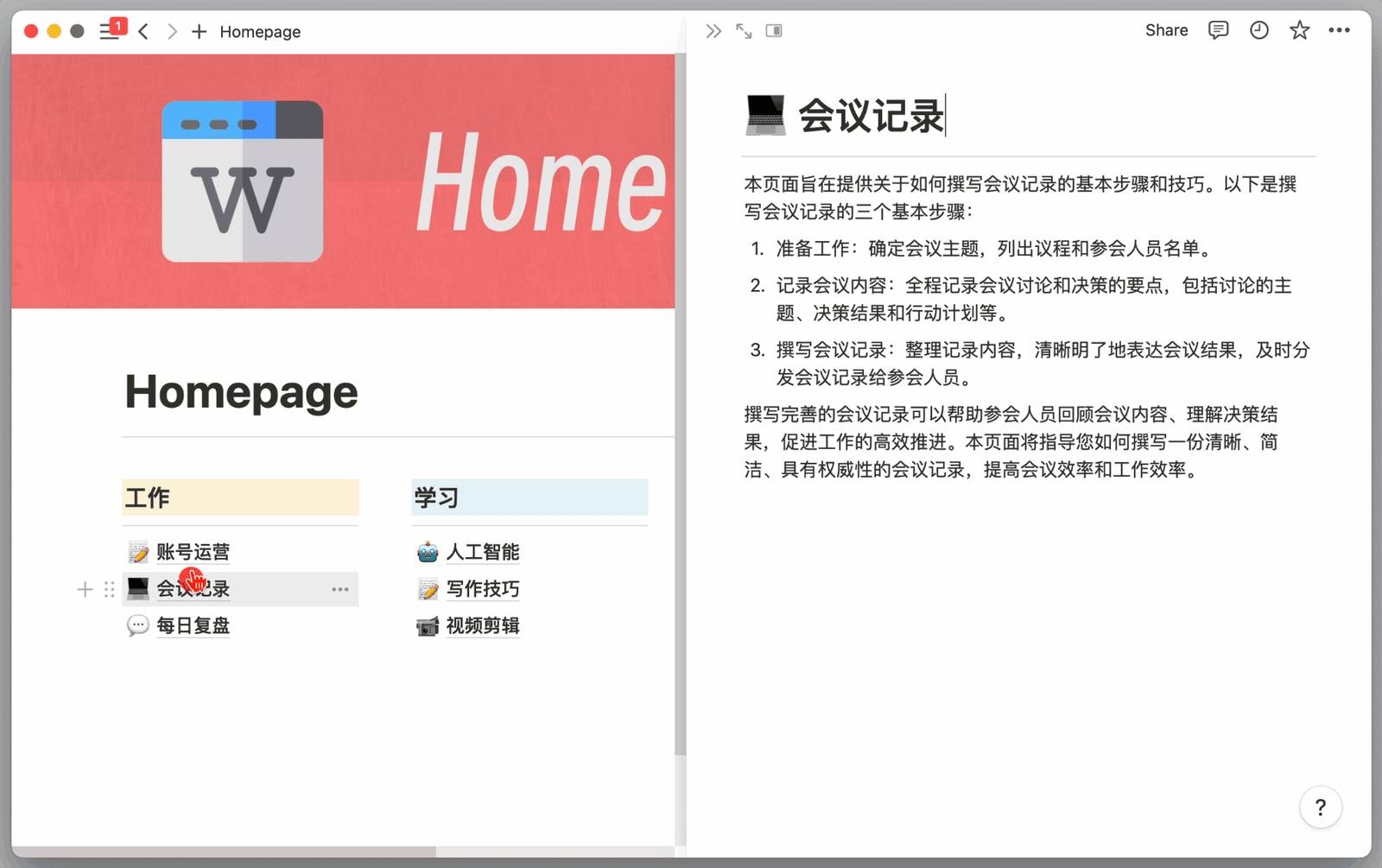Image resolution: width=1382 pixels, height=868 pixels.
Task: Close the side peek panel with double chevron
Action: coord(713,31)
